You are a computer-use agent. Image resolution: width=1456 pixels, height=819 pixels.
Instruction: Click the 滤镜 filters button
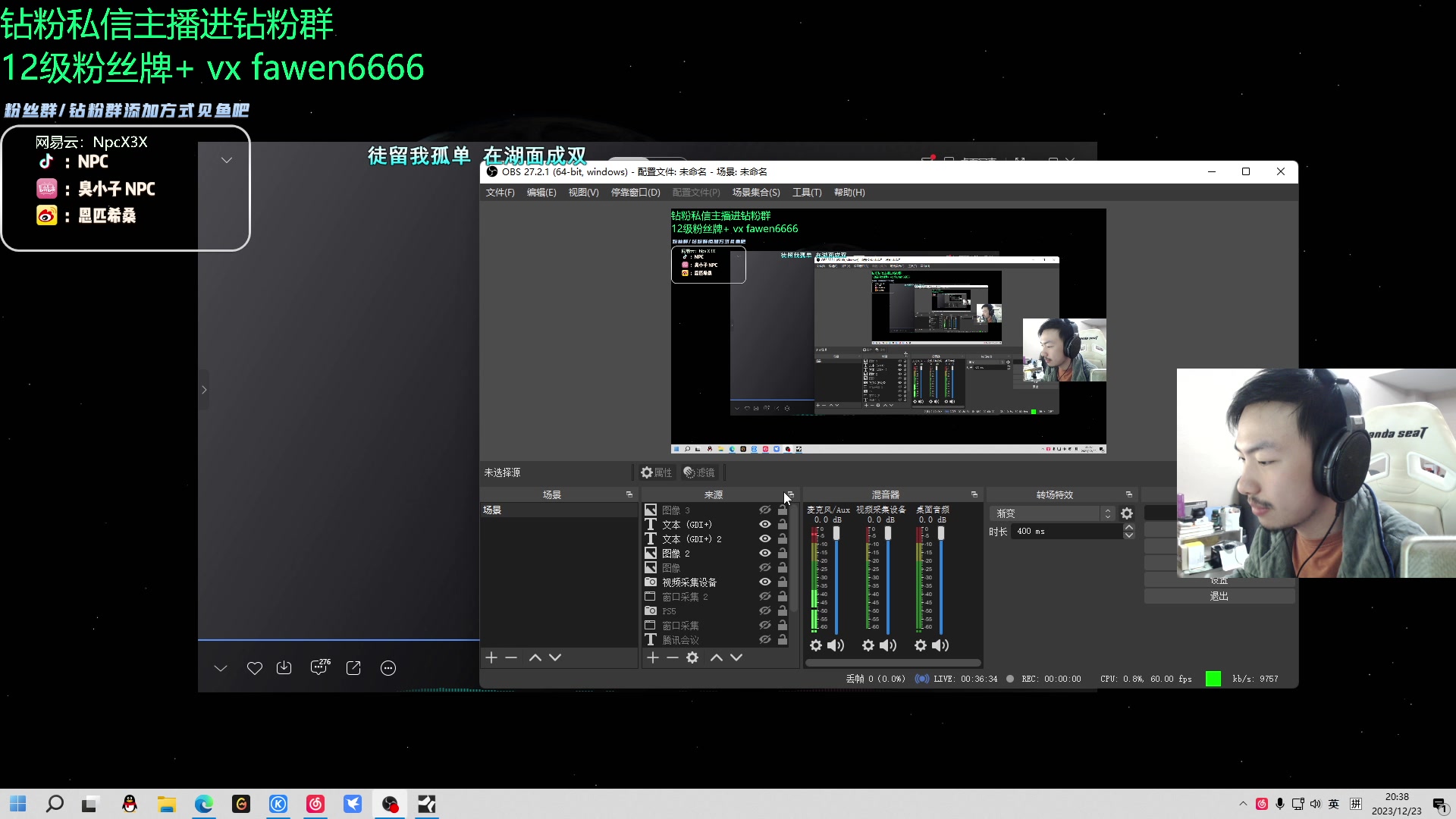pos(699,472)
